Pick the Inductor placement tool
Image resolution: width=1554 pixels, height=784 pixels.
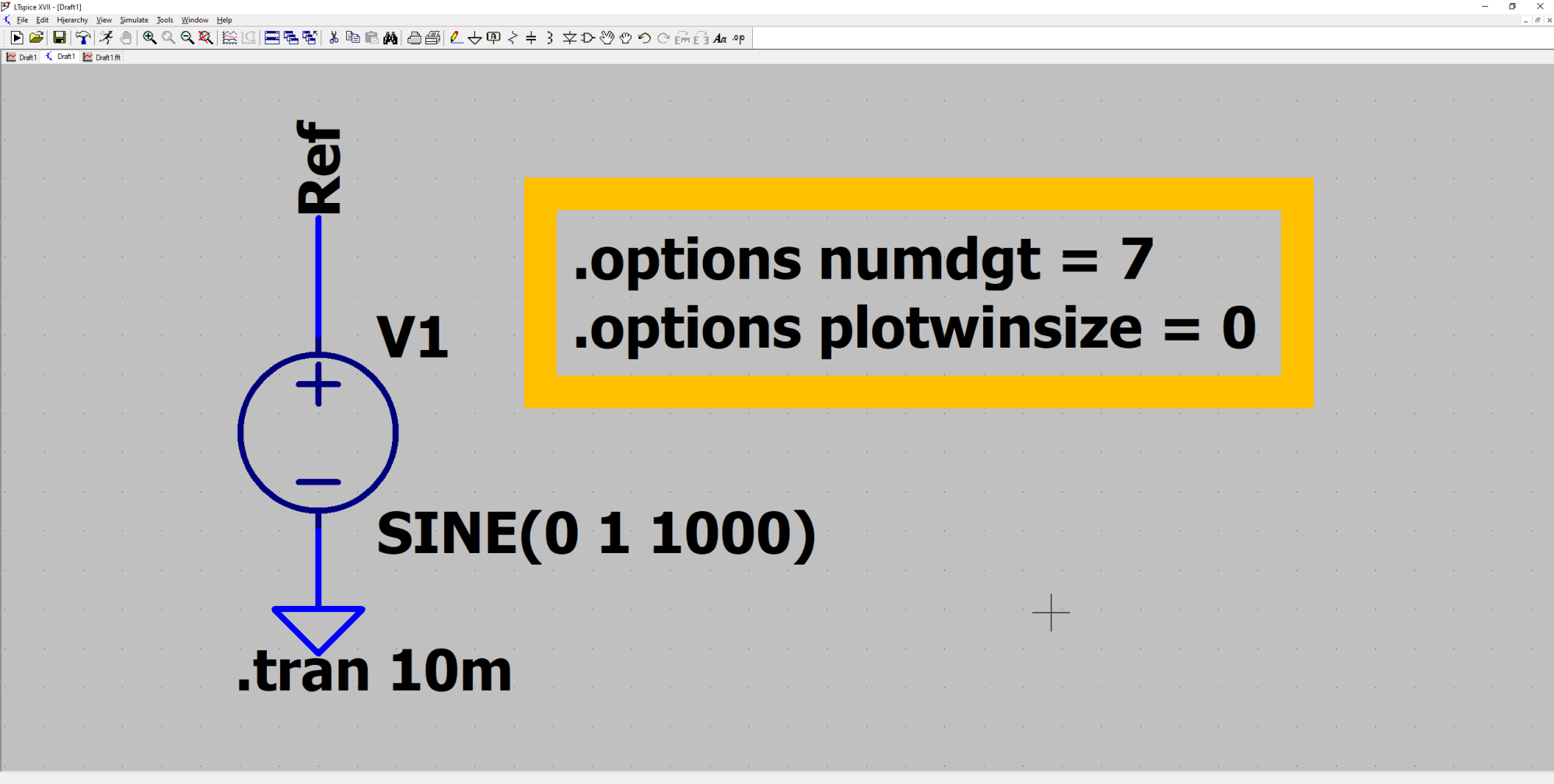pos(549,37)
